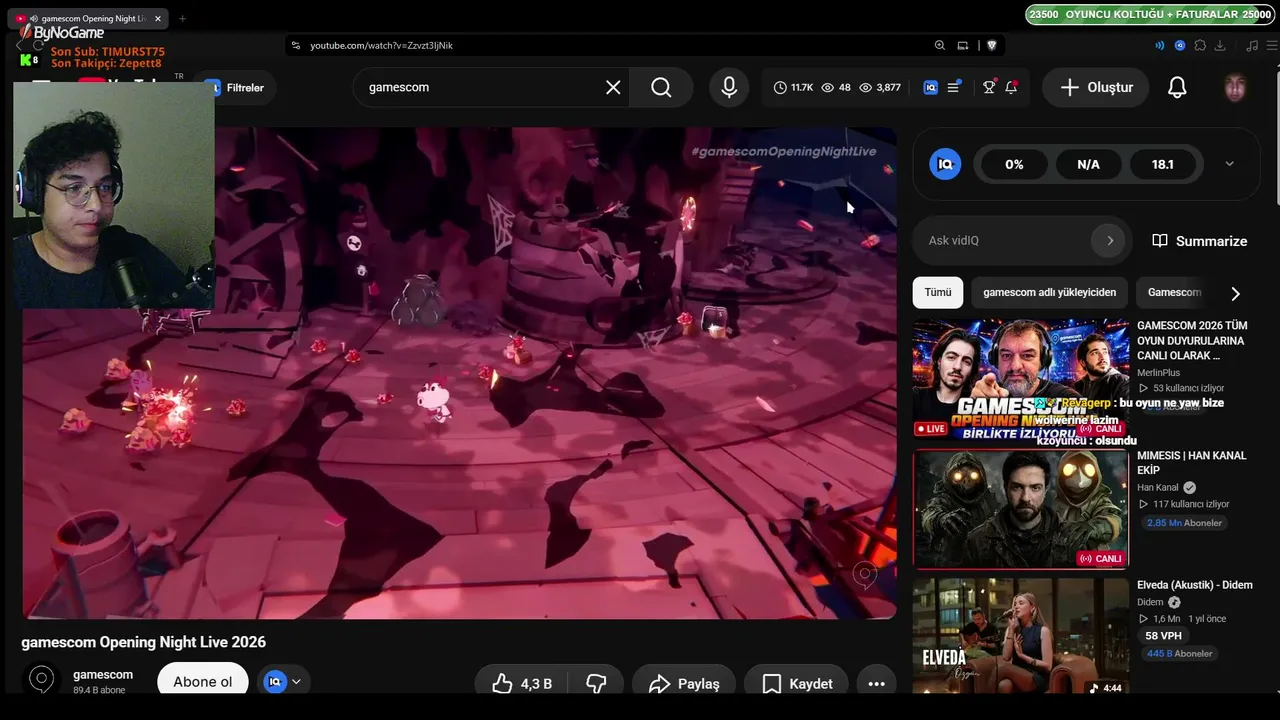Clear the gamescom search text
This screenshot has height=720, width=1280.
point(613,88)
